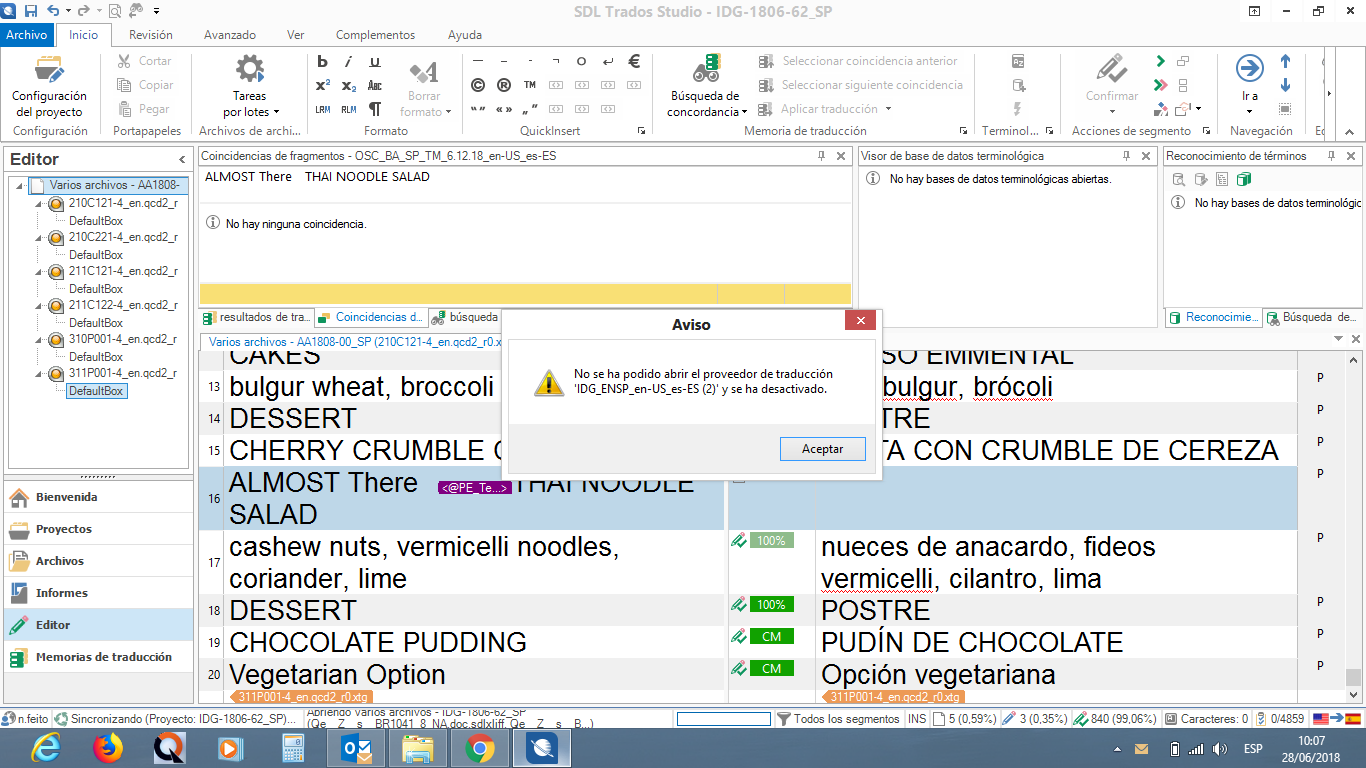The width and height of the screenshot is (1366, 768).
Task: Open Proyectos view
Action: pyautogui.click(x=98, y=529)
